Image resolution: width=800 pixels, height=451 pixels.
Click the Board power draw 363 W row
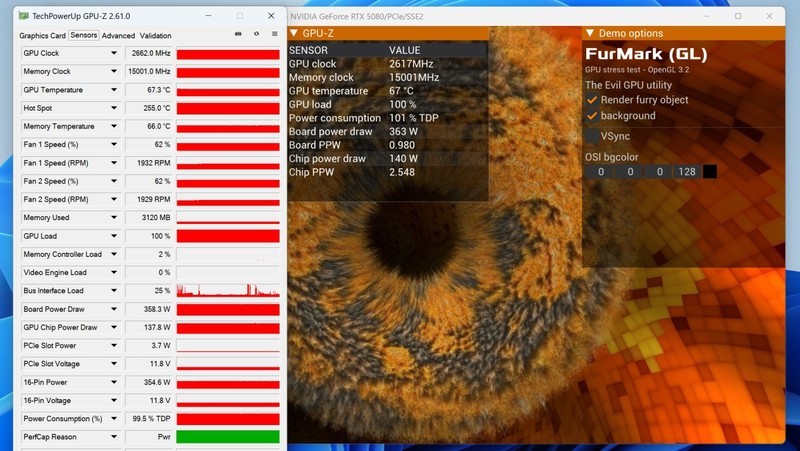tap(387, 132)
